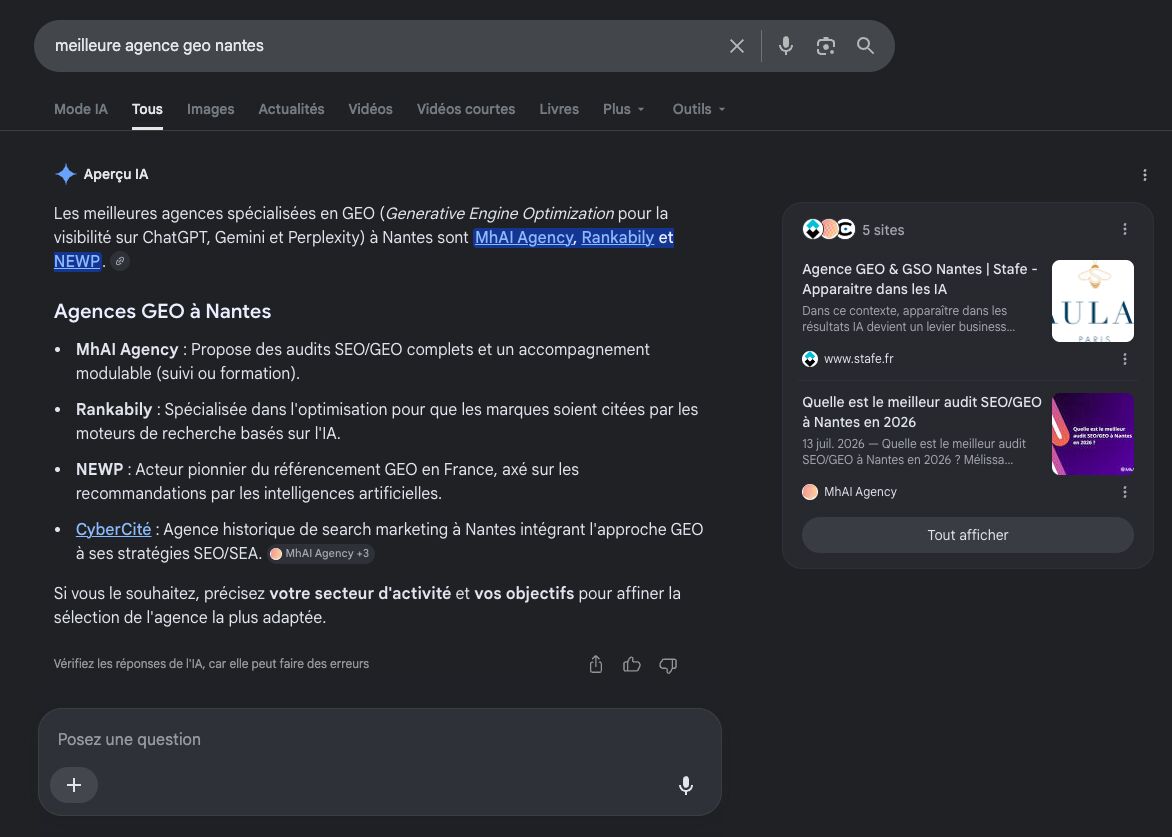Switch to Images tab

211,109
